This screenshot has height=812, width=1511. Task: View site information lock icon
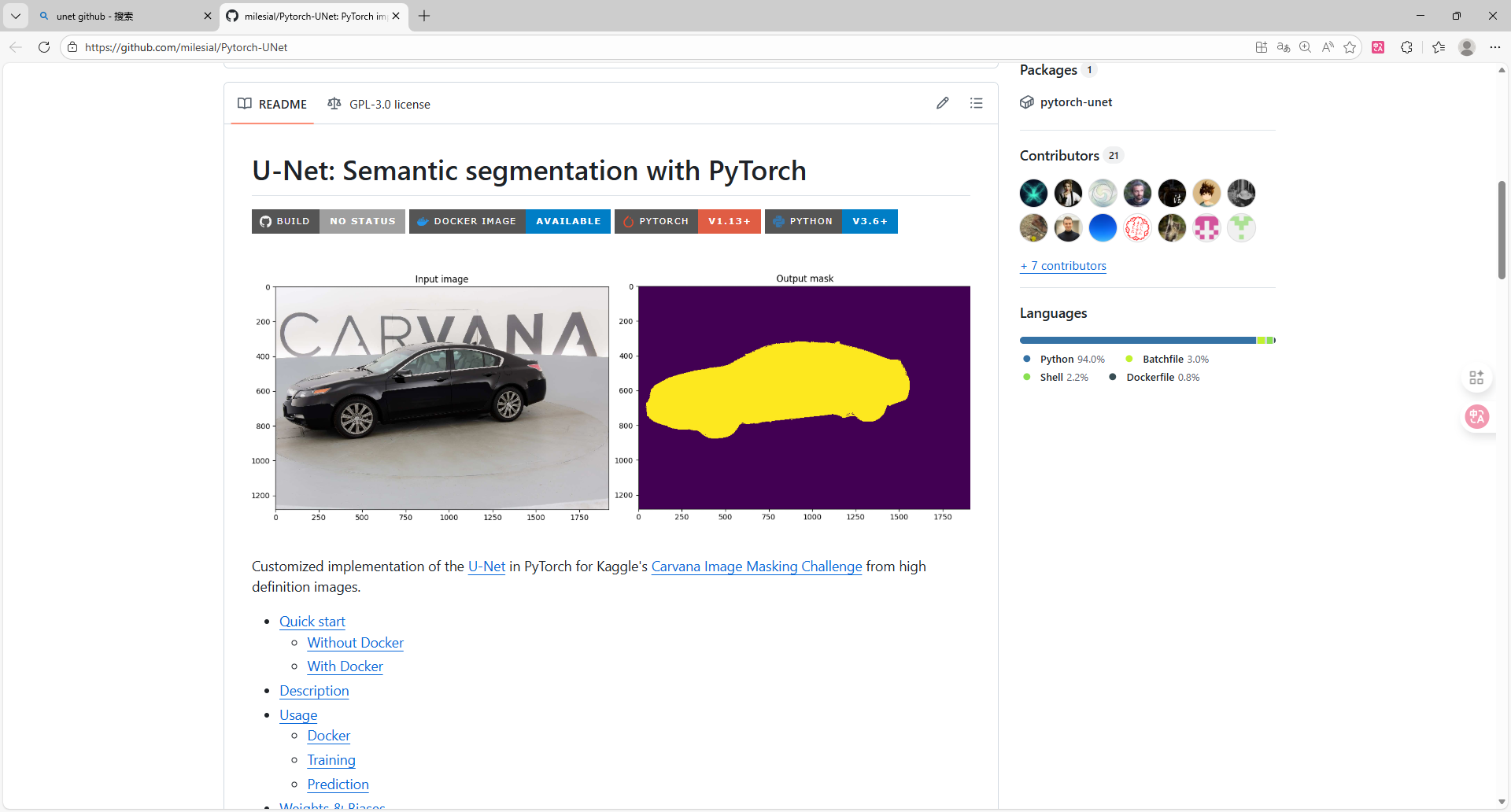72,47
